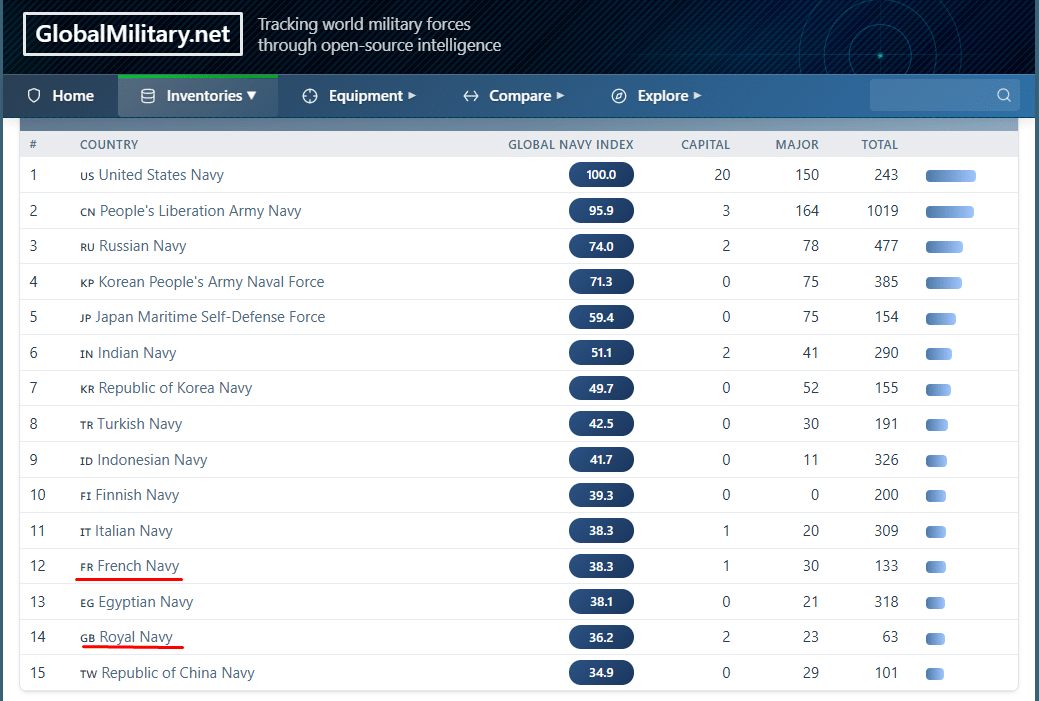Sort table by Total column header

(x=879, y=145)
